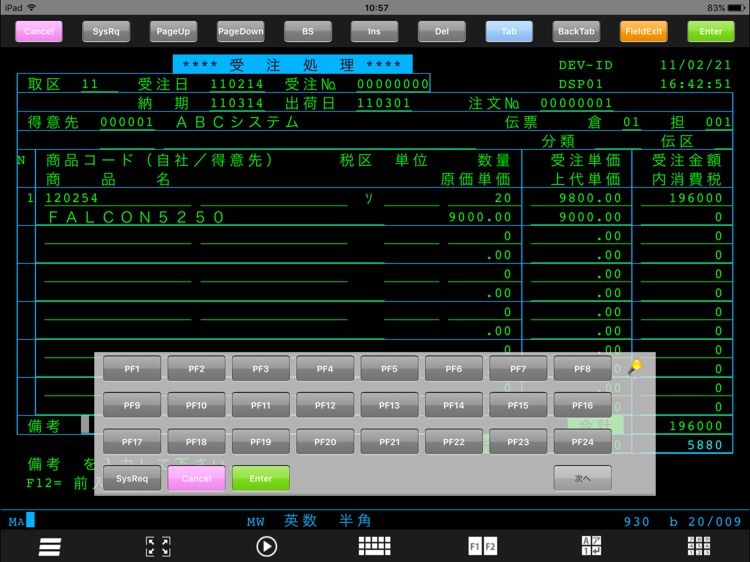Select the 納期 field 110314
This screenshot has width=750, height=562.
coord(237,103)
